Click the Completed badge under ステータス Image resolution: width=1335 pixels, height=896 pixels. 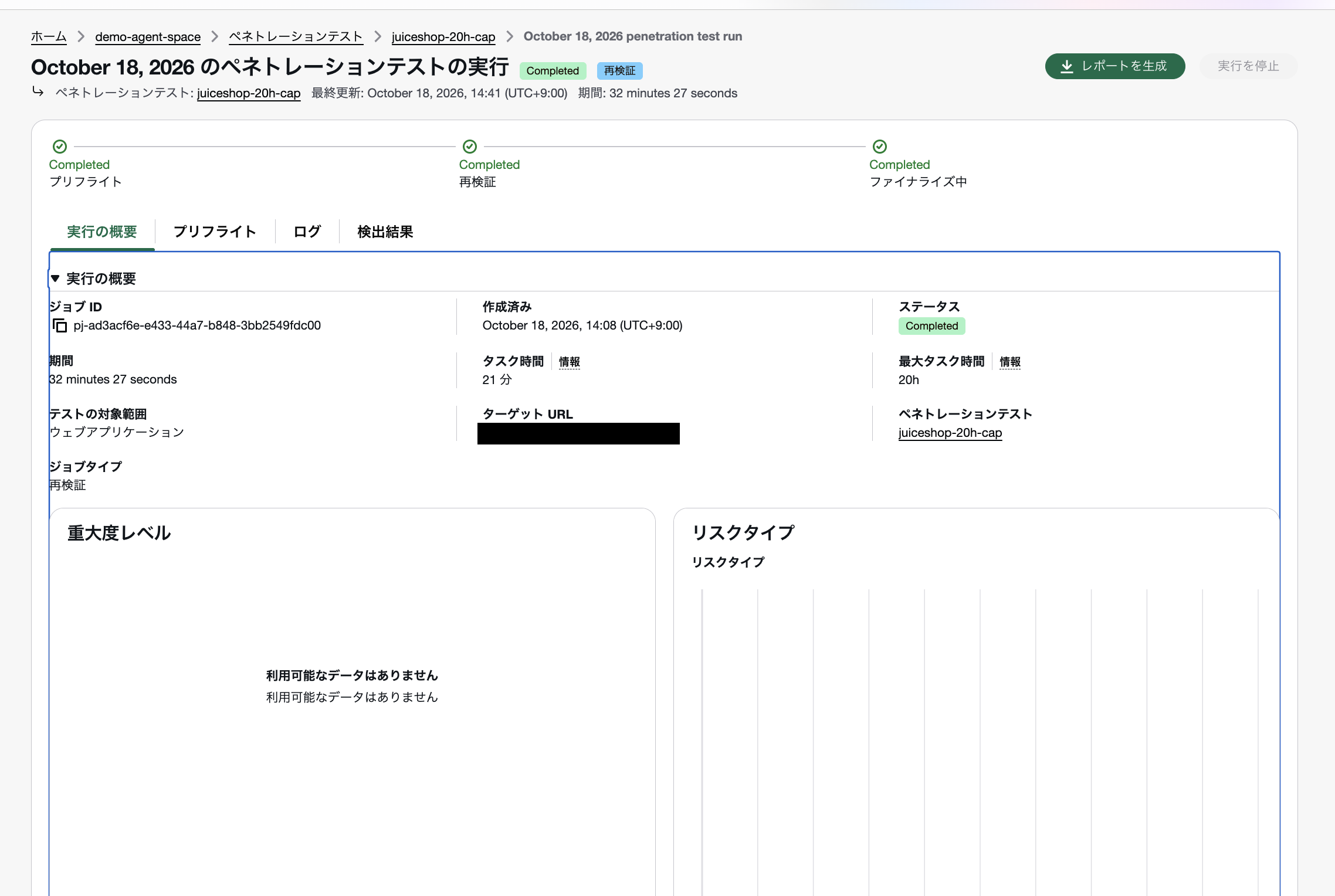pyautogui.click(x=931, y=326)
